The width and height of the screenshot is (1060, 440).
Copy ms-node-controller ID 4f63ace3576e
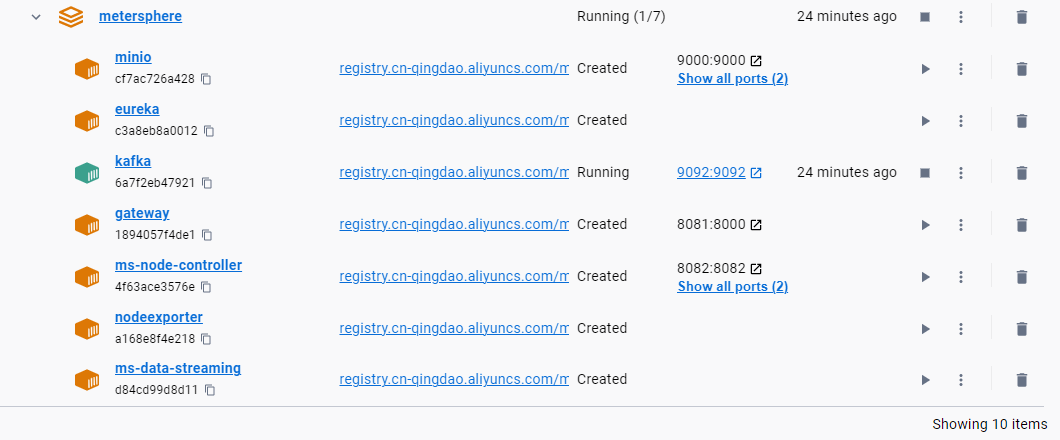click(207, 287)
